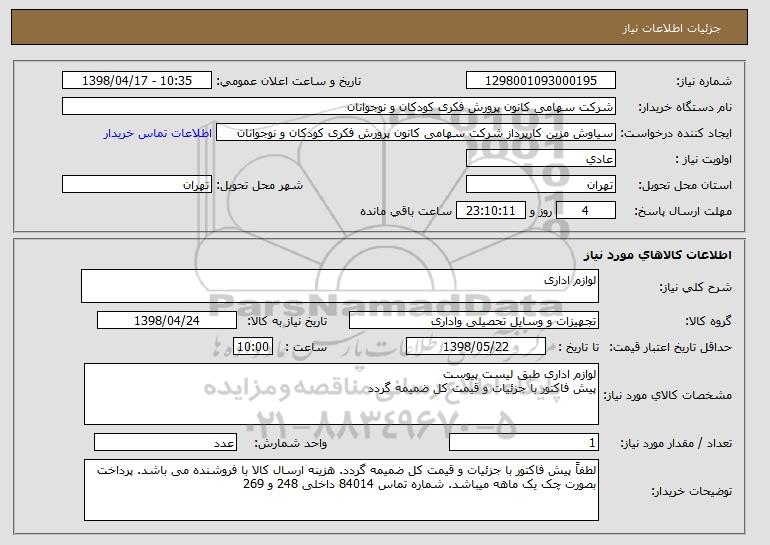Click the header title جزئیات اطلاعات نیاز
This screenshot has width=770, height=545.
tap(671, 28)
